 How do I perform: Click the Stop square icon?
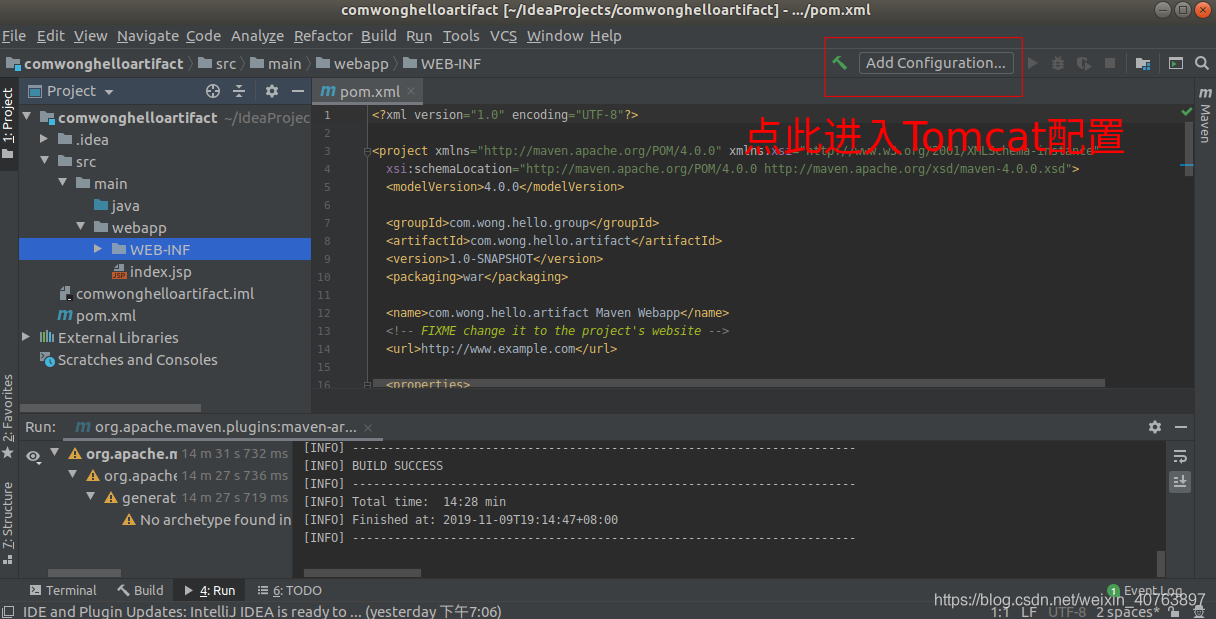point(1110,63)
